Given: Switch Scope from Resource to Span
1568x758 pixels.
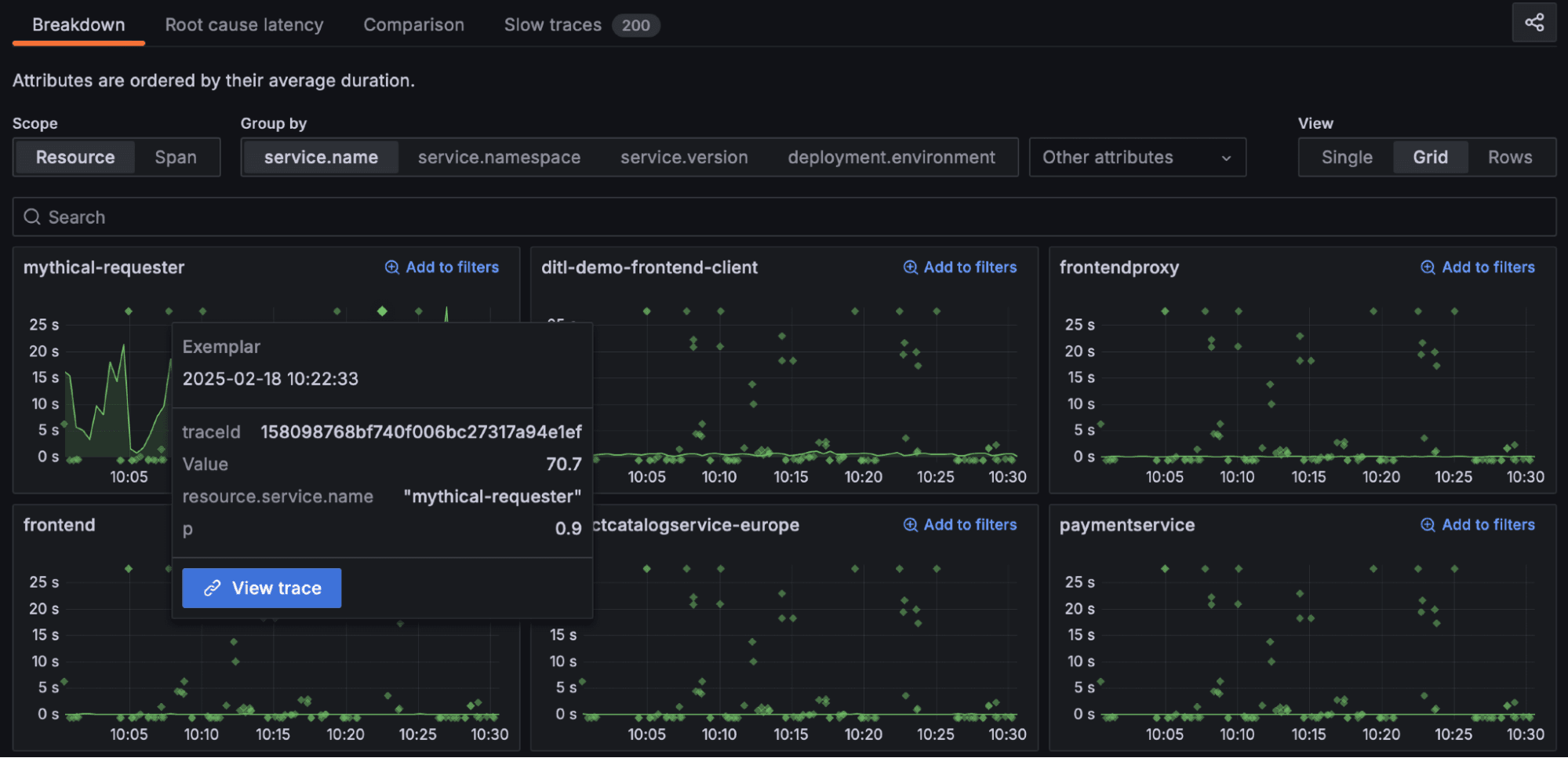Looking at the screenshot, I should [176, 157].
